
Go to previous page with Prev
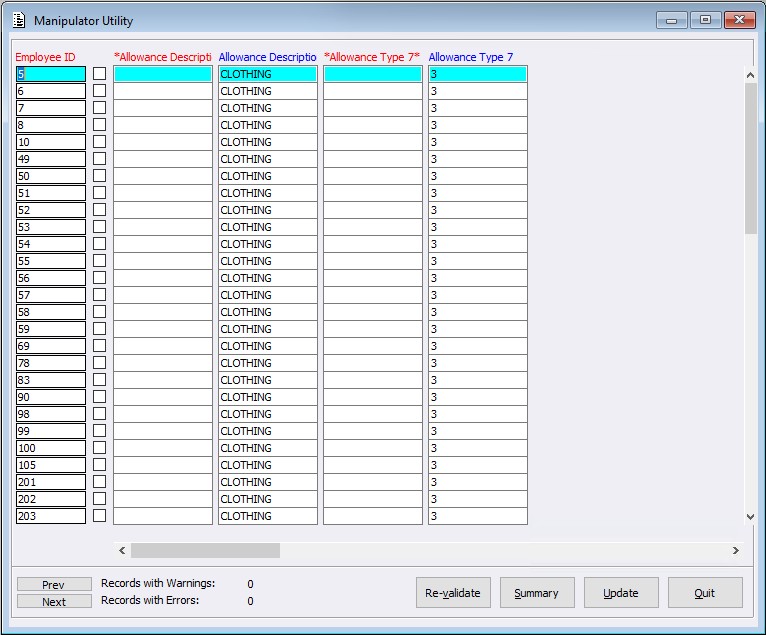click(x=54, y=584)
